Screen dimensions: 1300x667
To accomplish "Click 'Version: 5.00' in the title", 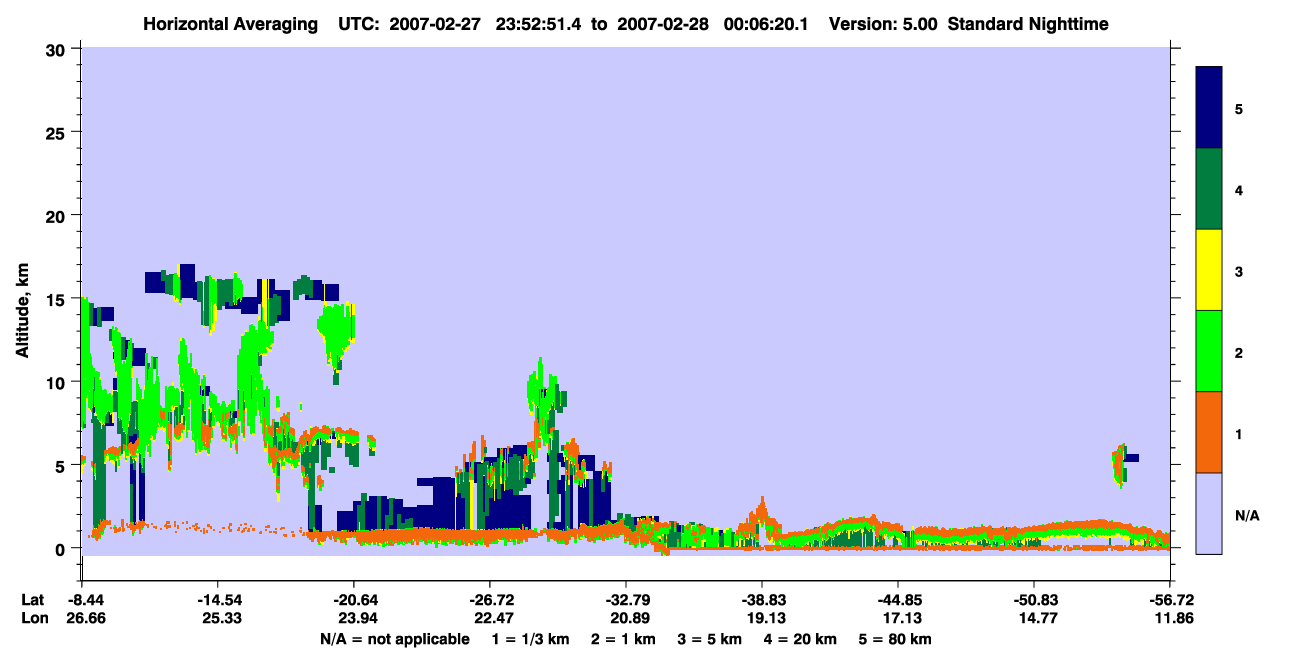I will (882, 24).
